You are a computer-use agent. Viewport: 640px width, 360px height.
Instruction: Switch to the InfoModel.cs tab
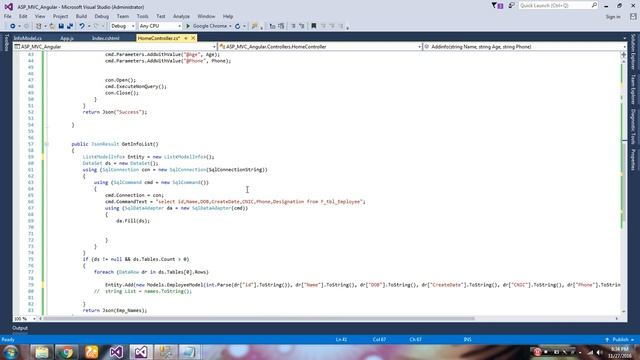(x=28, y=38)
